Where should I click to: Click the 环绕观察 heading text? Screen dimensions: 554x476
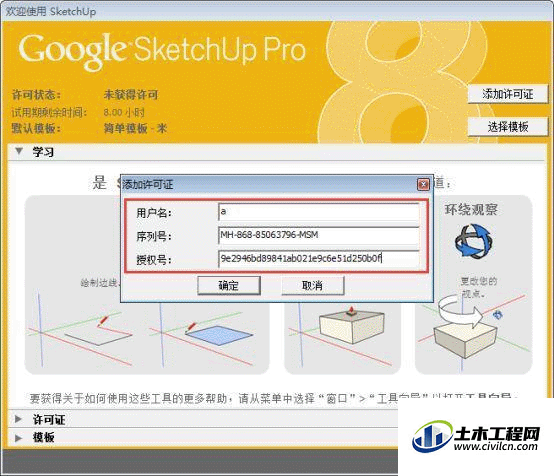471,210
